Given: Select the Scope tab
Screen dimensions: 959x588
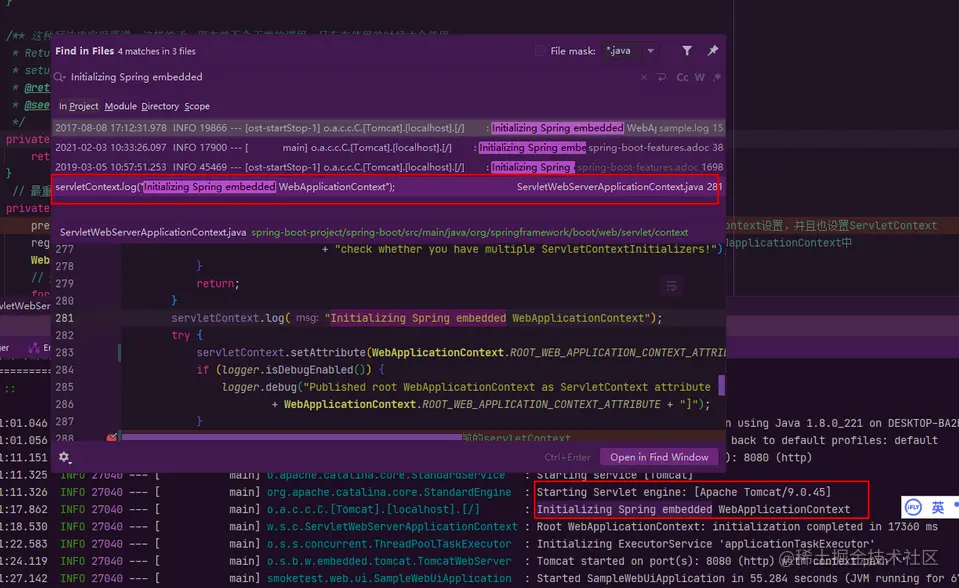Looking at the screenshot, I should click(197, 106).
